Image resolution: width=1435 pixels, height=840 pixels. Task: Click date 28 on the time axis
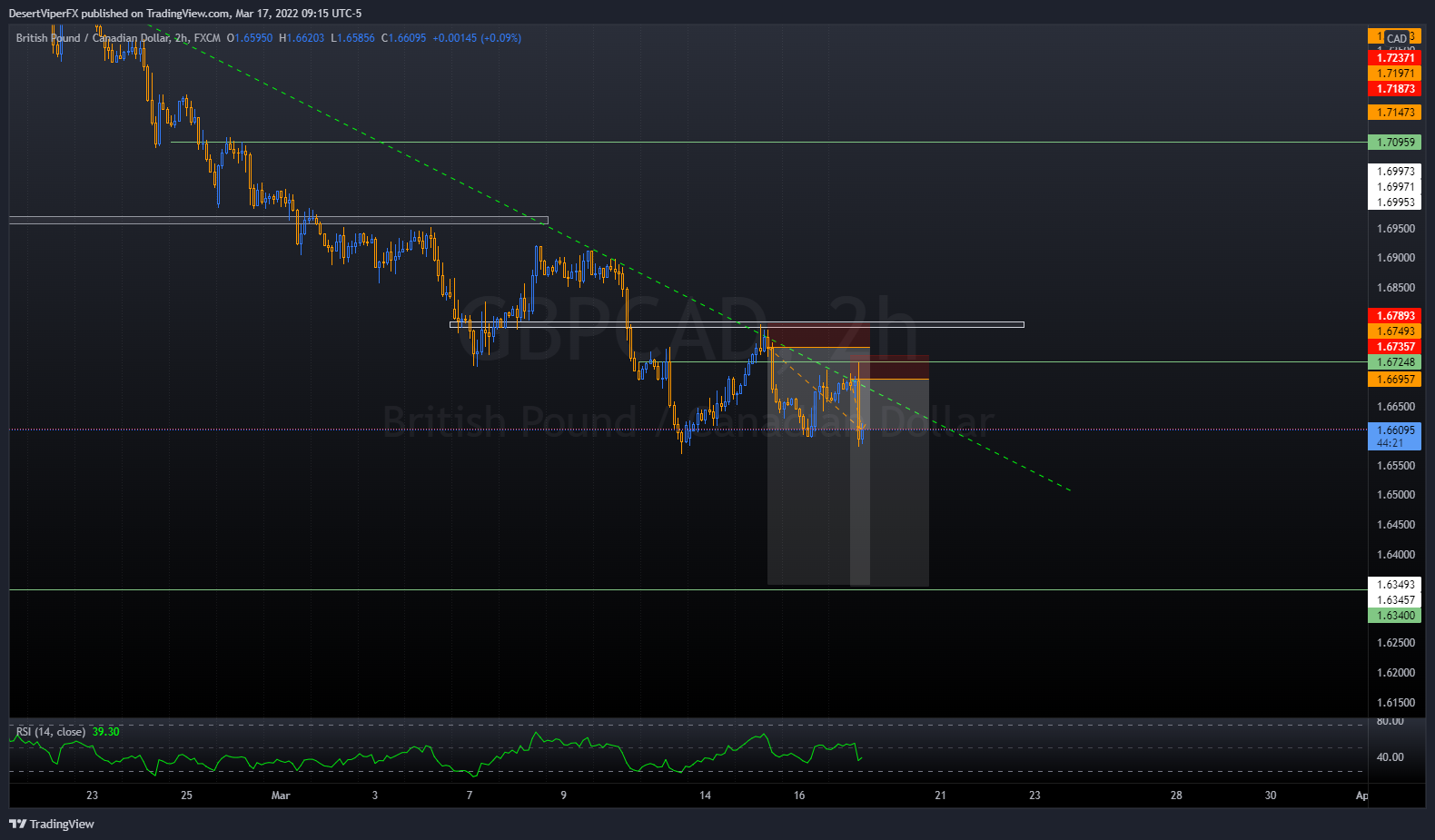1176,796
